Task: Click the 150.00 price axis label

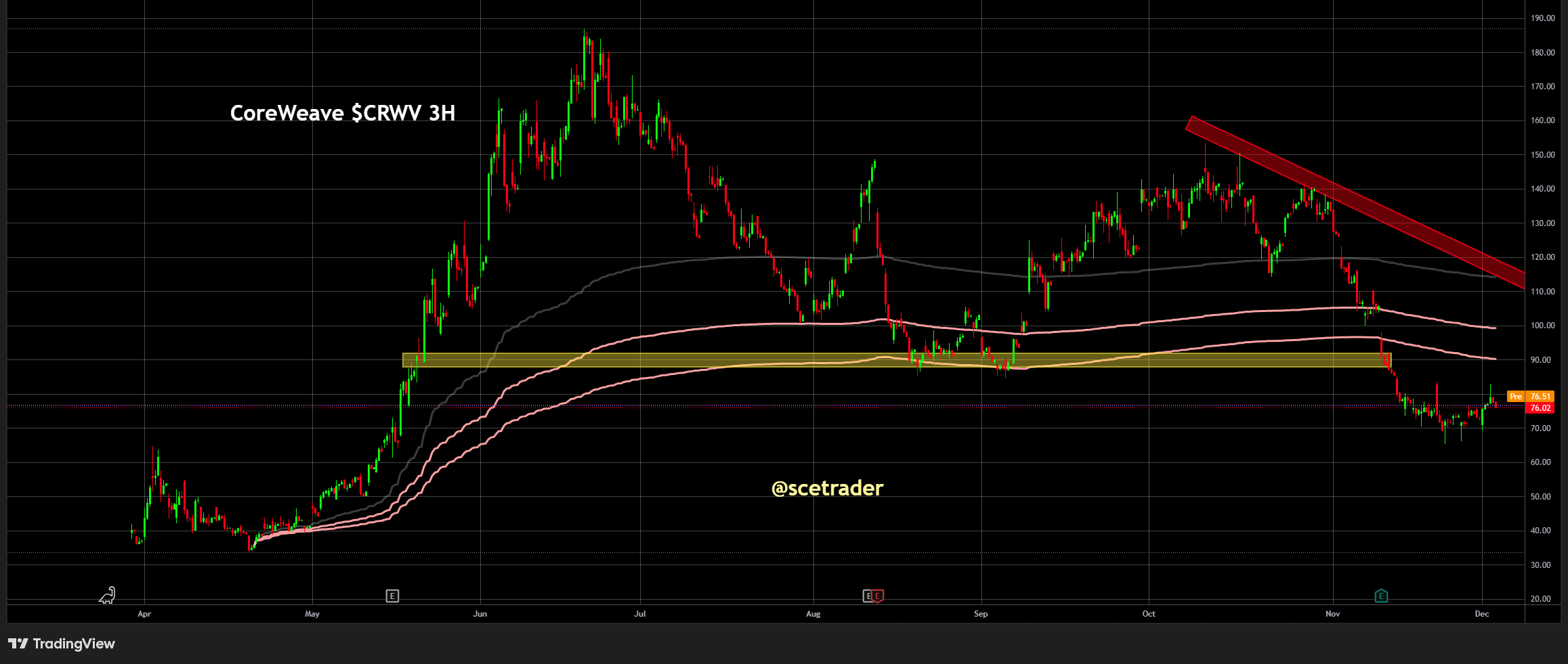Action: tap(1542, 155)
